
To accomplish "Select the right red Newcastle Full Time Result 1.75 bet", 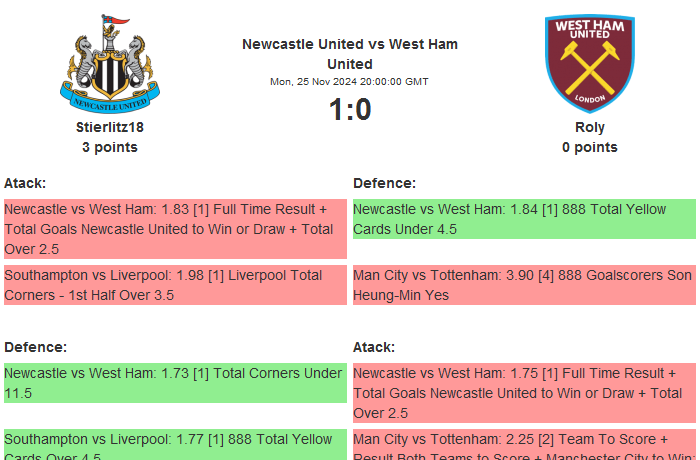I will [524, 393].
